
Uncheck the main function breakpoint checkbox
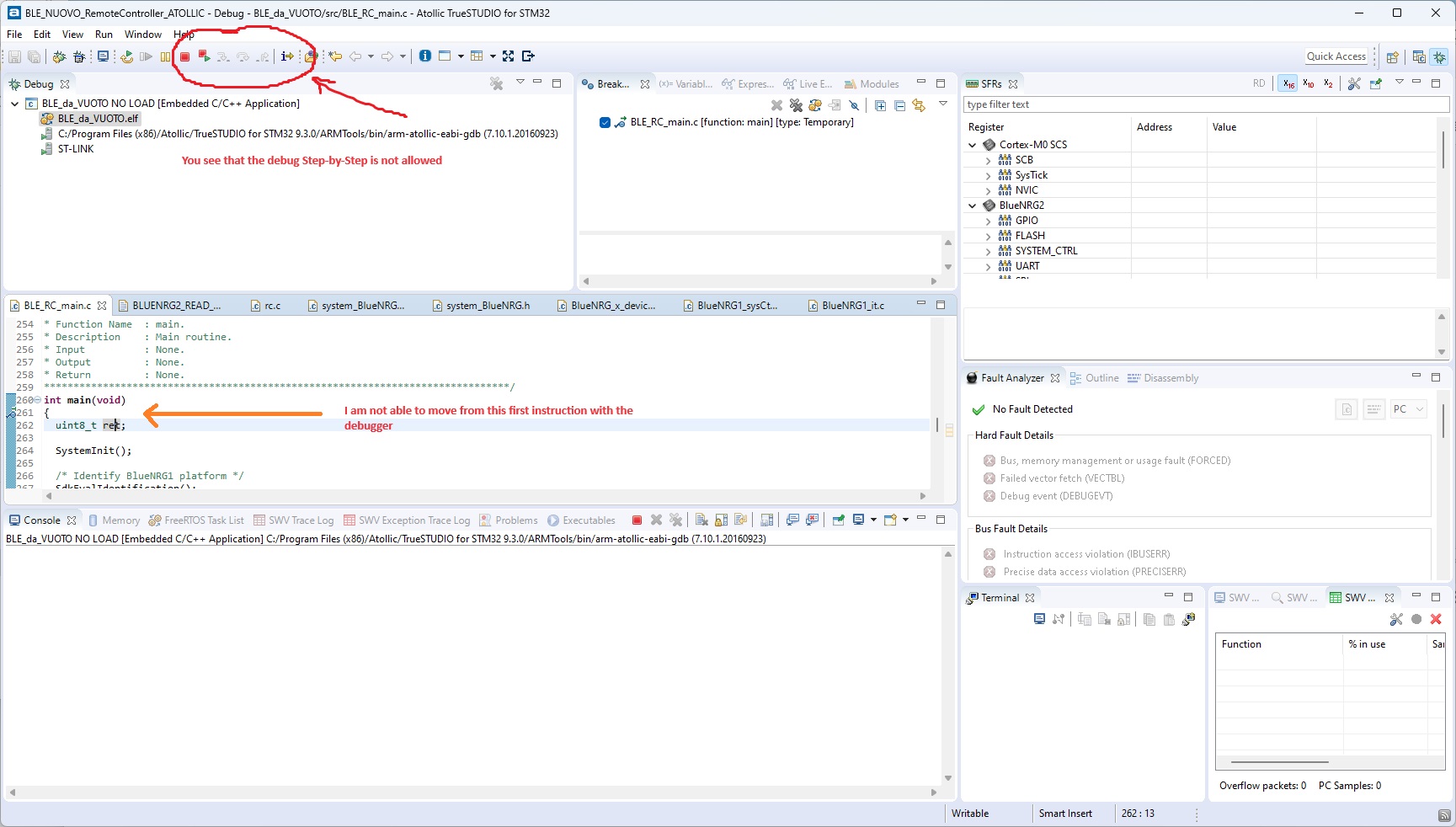[x=605, y=122]
